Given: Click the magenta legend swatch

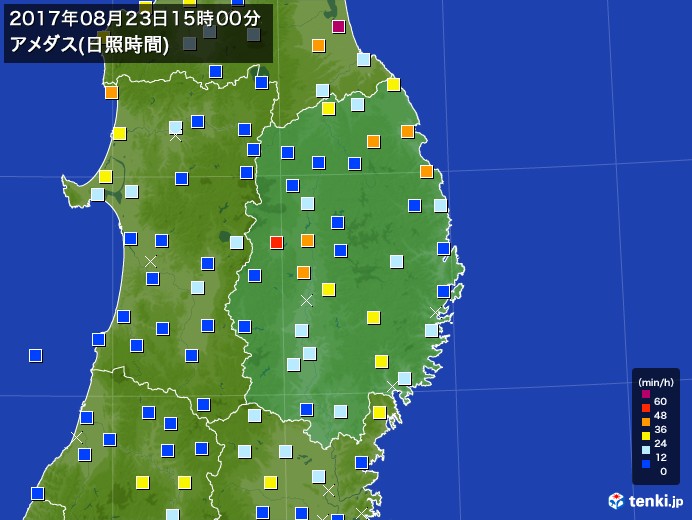Looking at the screenshot, I should tap(646, 394).
